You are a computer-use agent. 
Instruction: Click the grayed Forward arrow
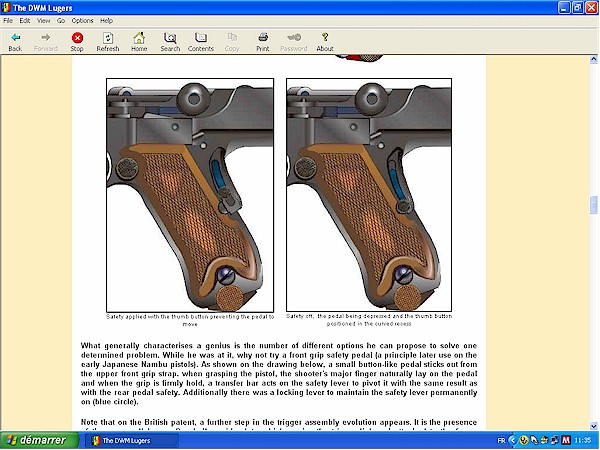(46, 42)
